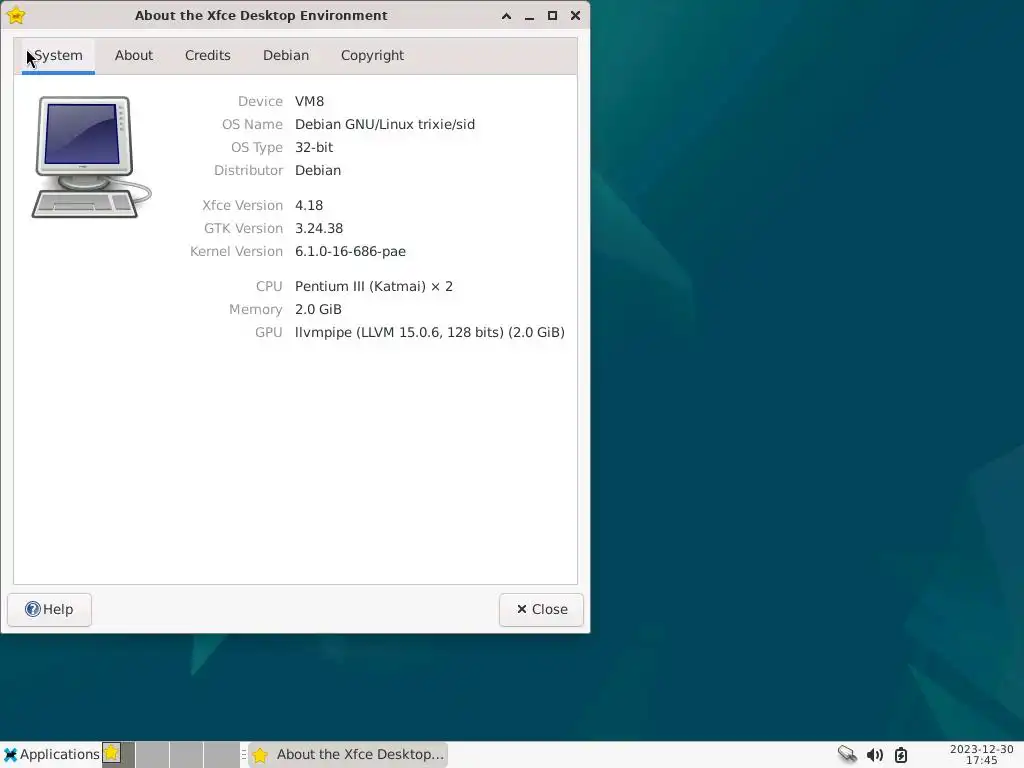The image size is (1024, 768).
Task: Click the Help button
Action: [50, 609]
